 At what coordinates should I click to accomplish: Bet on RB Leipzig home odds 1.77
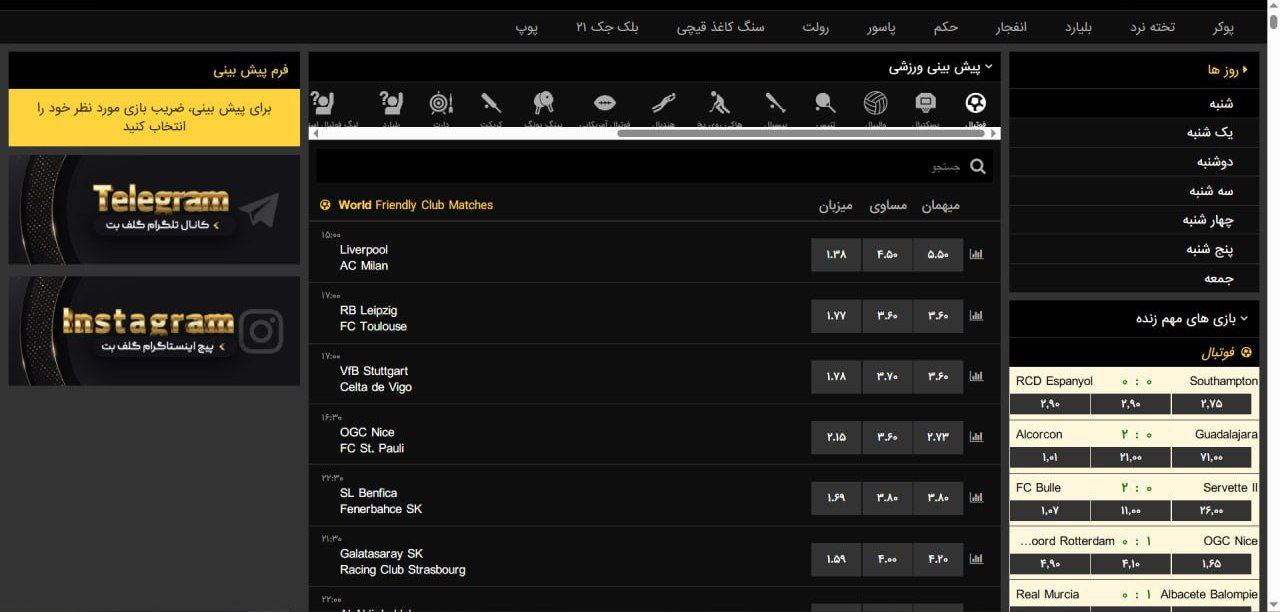coord(836,316)
